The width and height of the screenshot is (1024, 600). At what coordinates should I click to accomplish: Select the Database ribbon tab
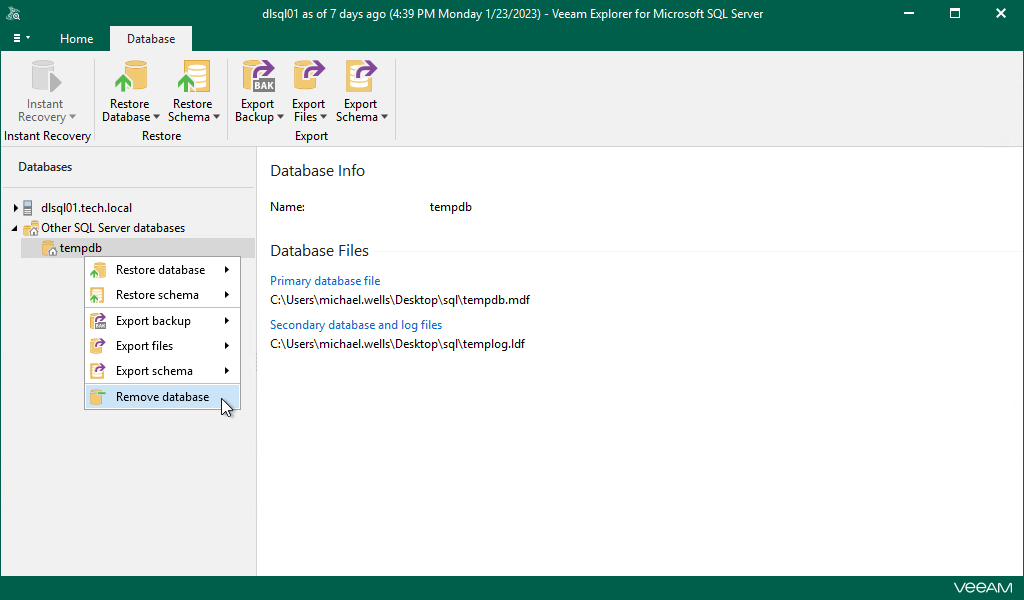point(151,39)
